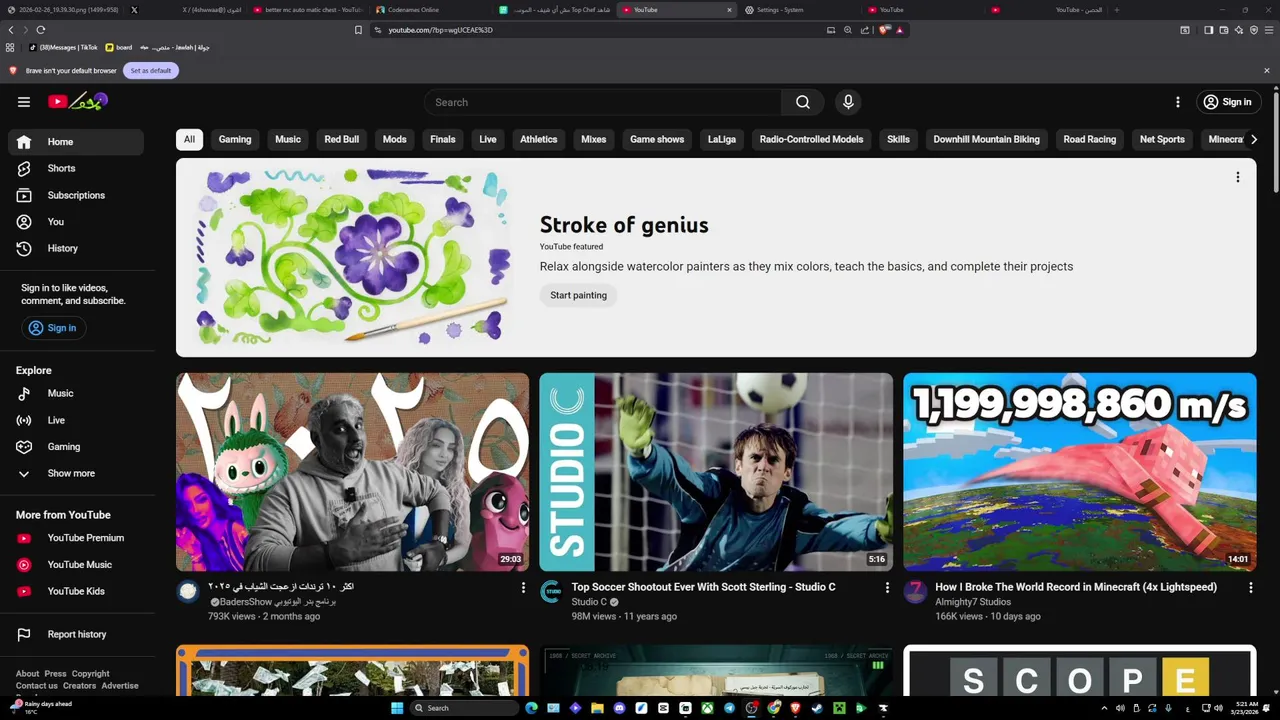Dismiss the Brave default browser infobar
Viewport: 1280px width, 720px height.
(x=1267, y=71)
